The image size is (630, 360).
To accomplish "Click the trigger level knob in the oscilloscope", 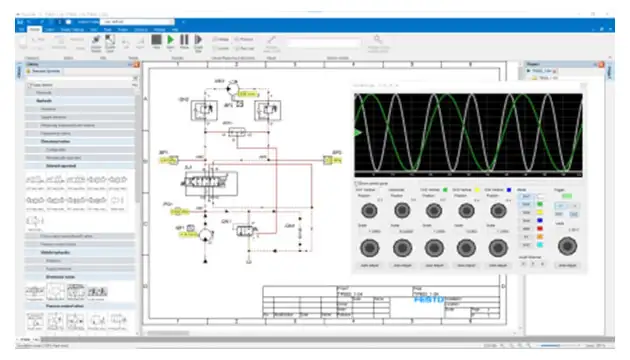I will [x=567, y=246].
